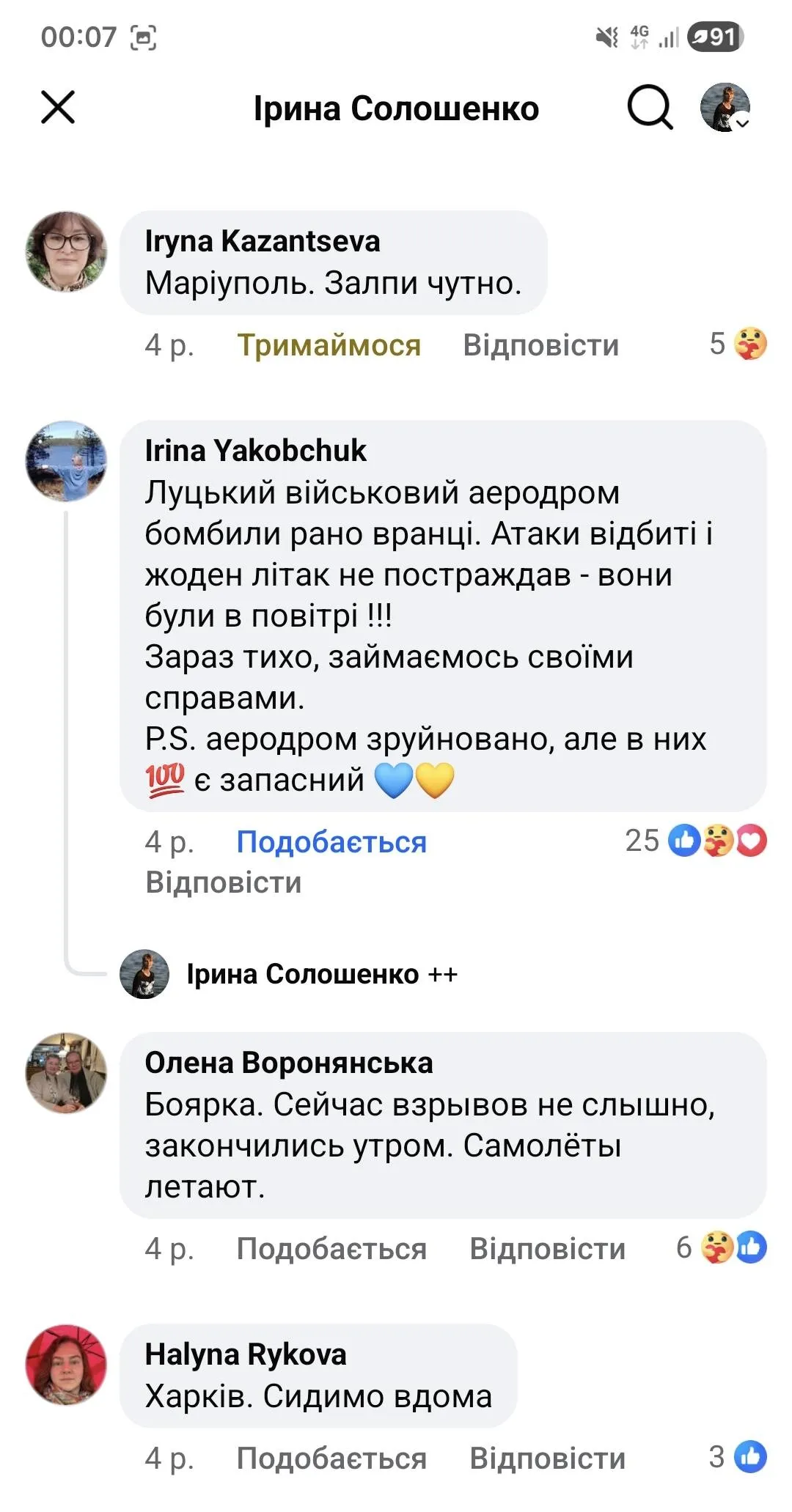Open Irina Yakobchuk's profile picture
792x1512 pixels.
pos(67,461)
